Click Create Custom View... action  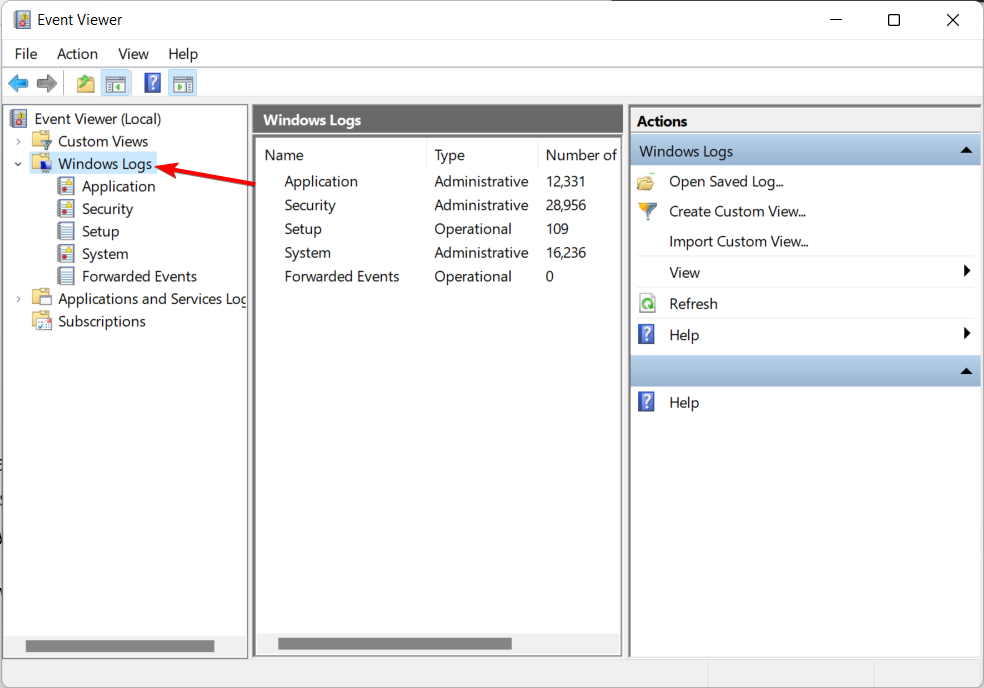pos(737,212)
